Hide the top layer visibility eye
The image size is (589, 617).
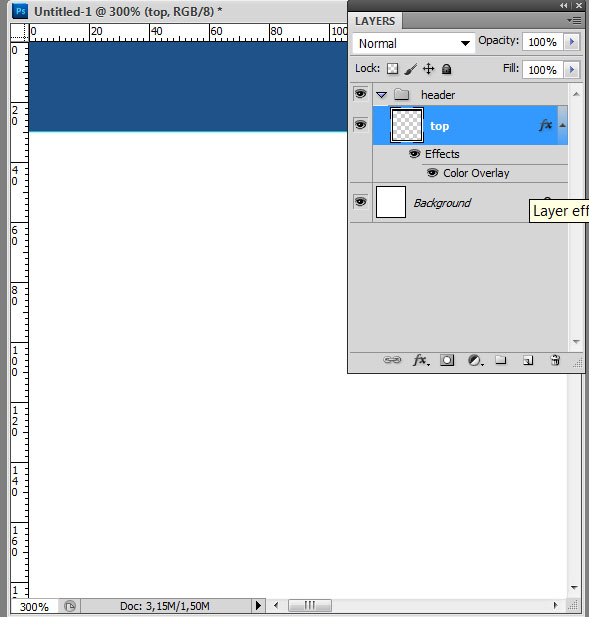[360, 125]
